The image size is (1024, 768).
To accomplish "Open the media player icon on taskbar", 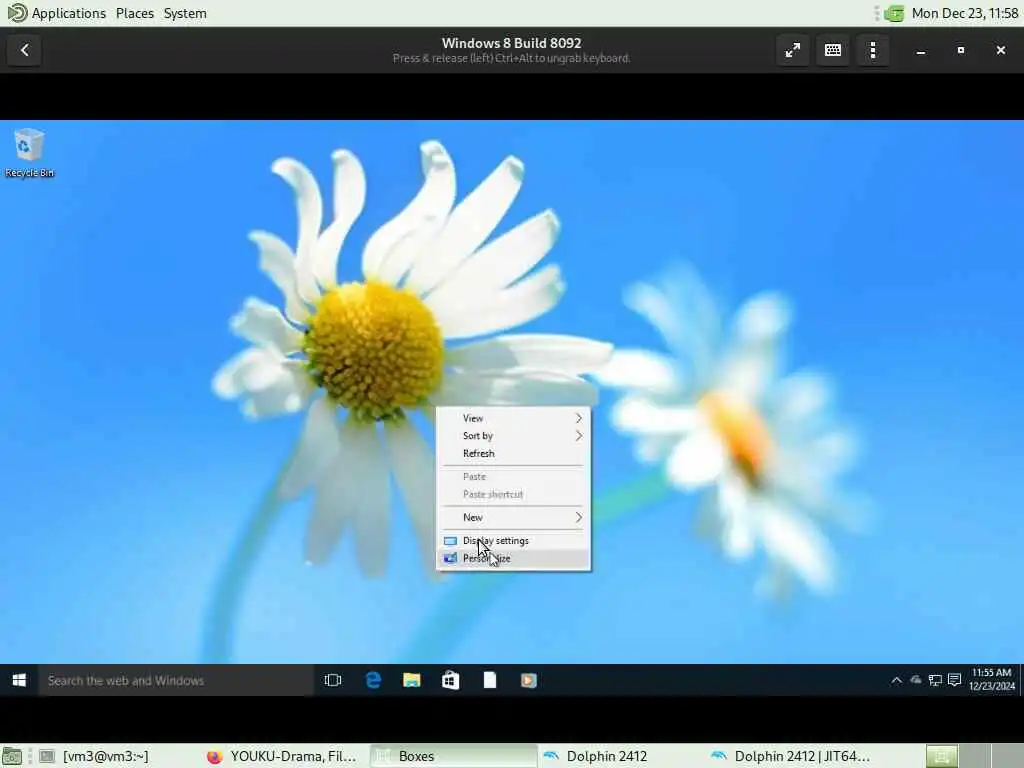I will click(528, 680).
